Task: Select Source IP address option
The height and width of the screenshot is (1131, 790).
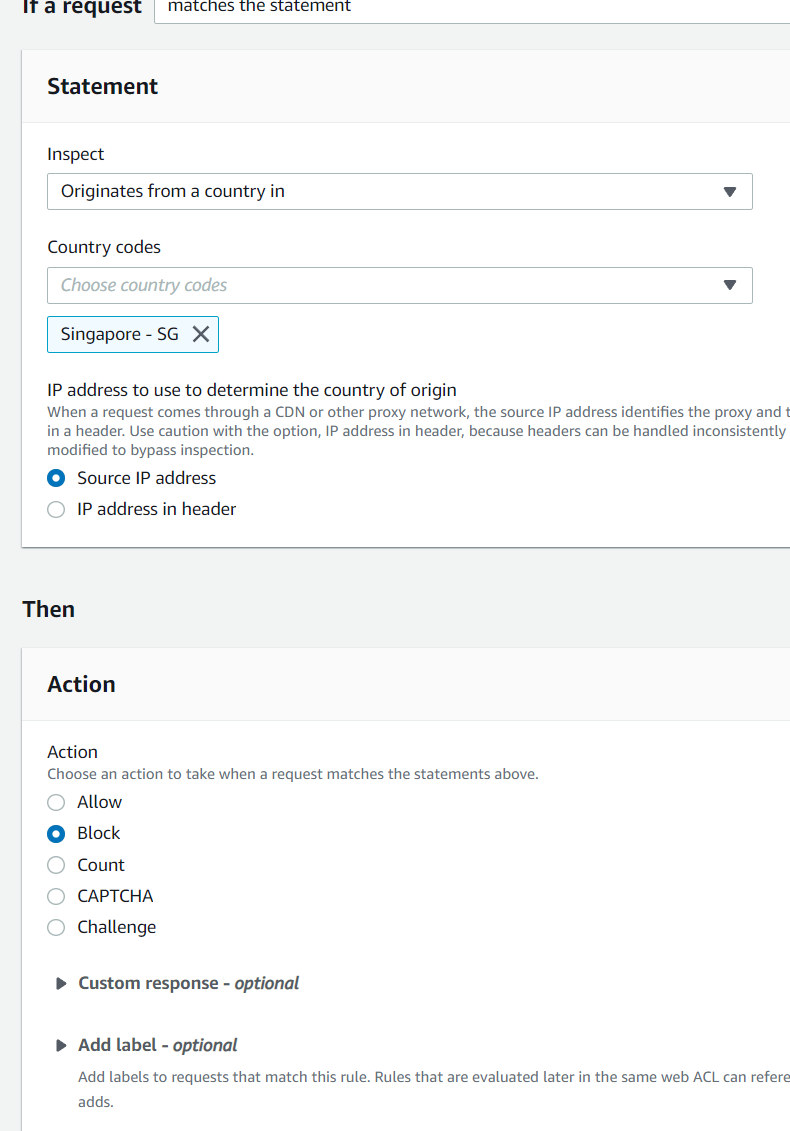Action: 56,478
